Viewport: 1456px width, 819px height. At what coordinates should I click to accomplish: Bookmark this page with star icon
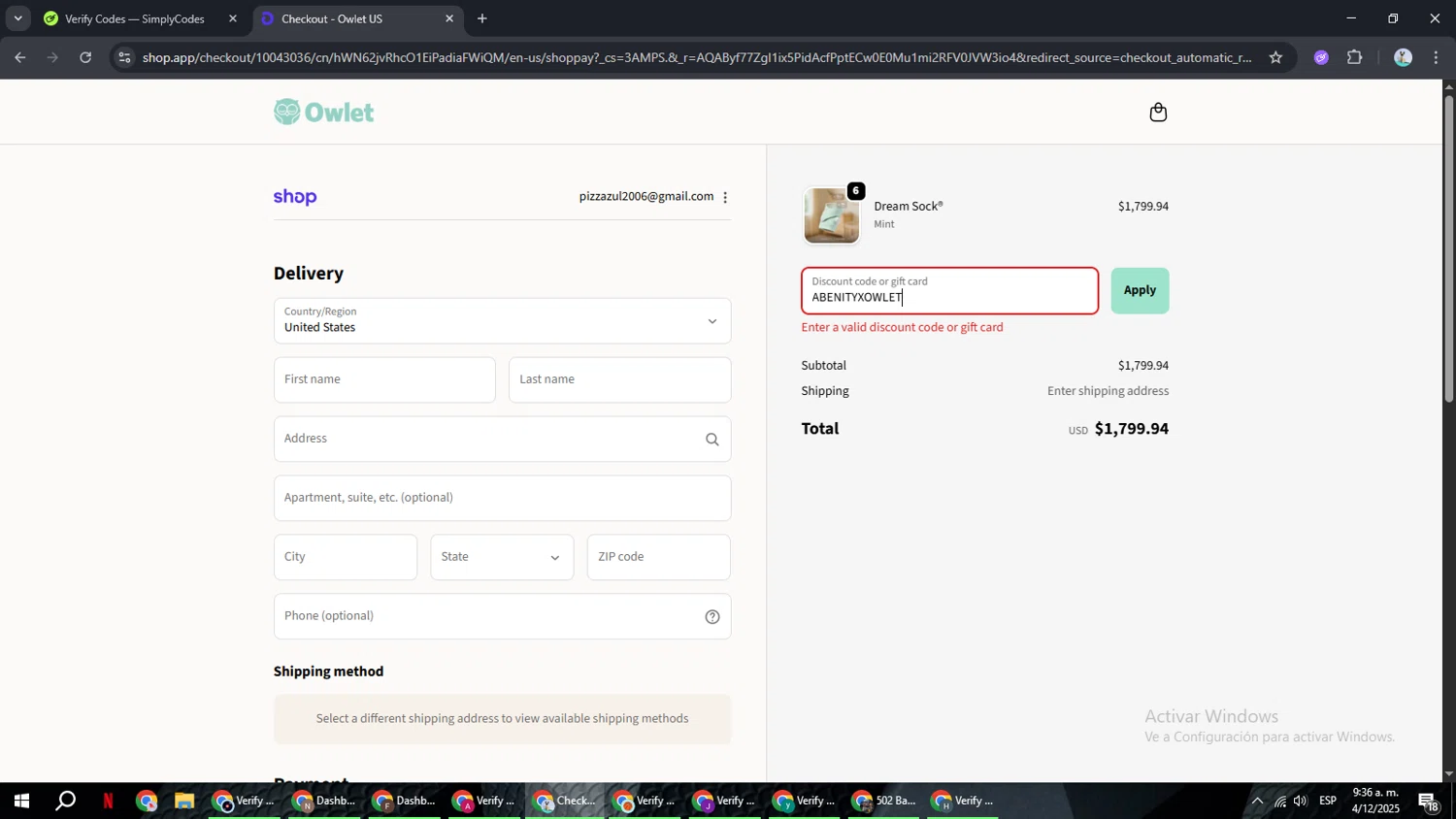1275,57
